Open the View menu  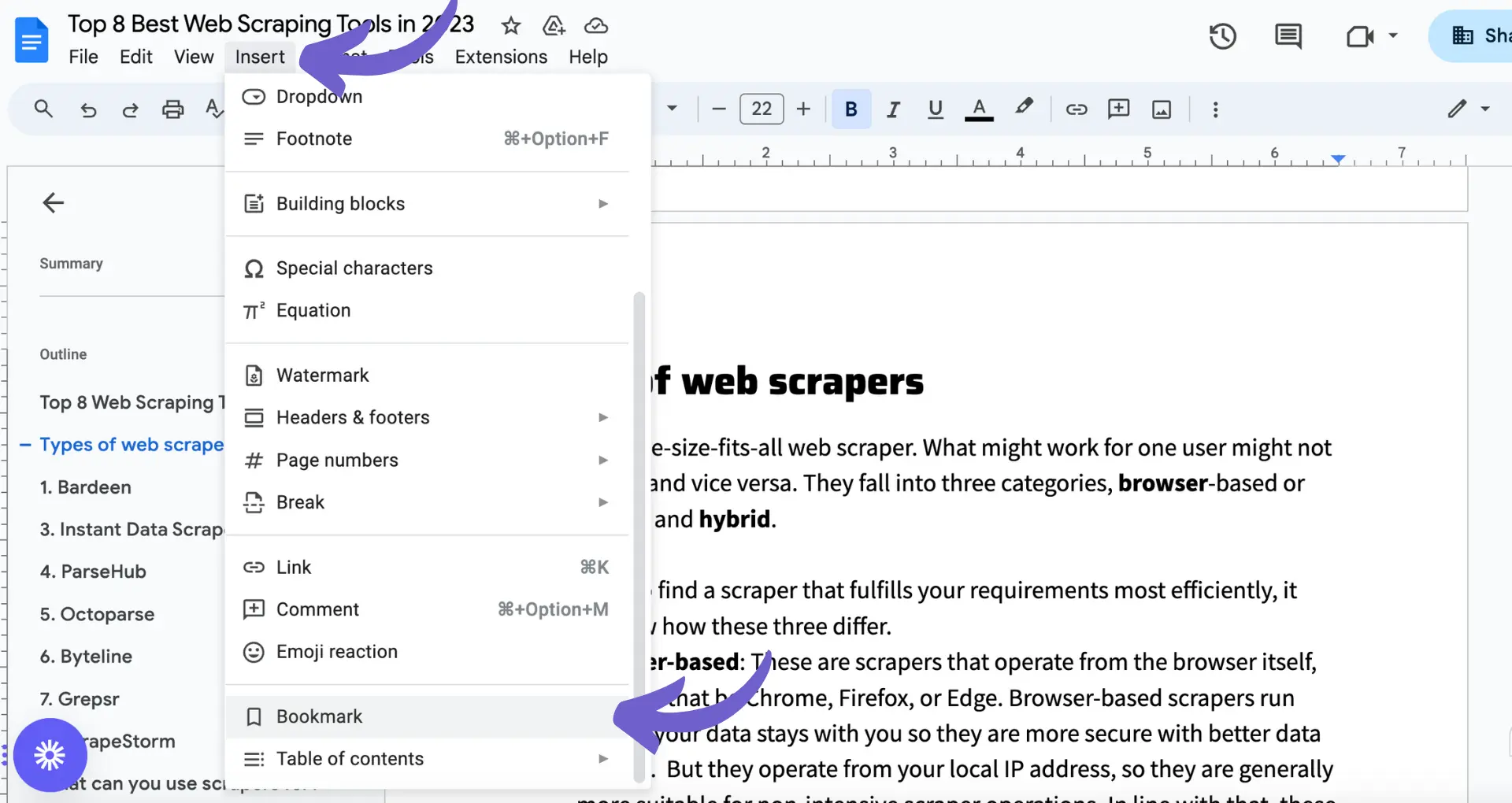194,57
